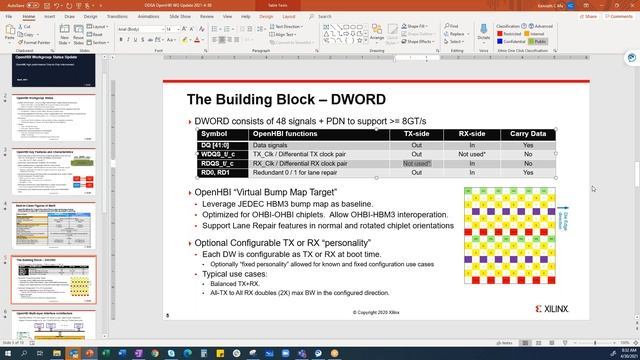The width and height of the screenshot is (640, 360).
Task: Click the Find command
Action: coord(451,26)
